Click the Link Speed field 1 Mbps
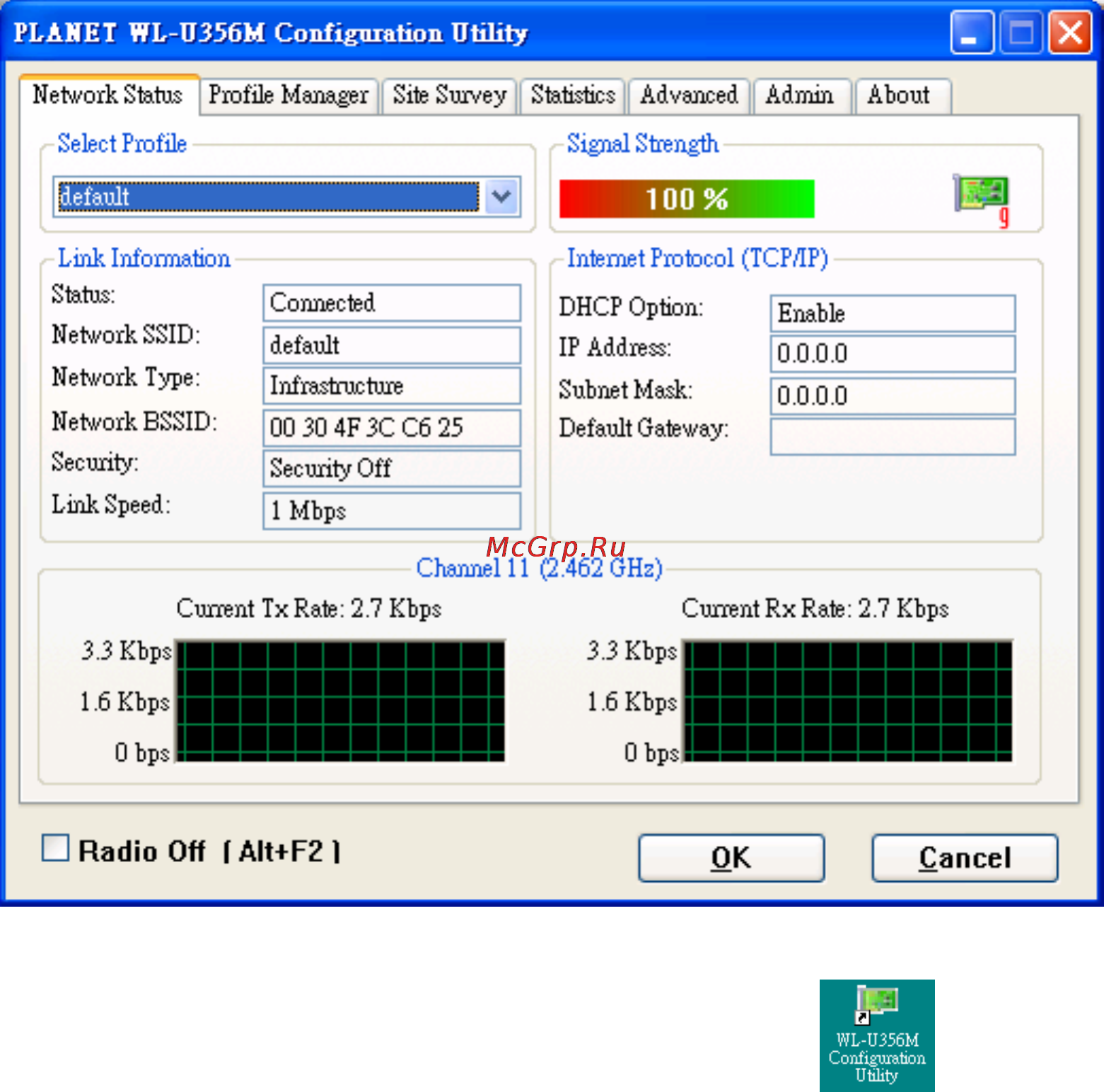 [392, 511]
